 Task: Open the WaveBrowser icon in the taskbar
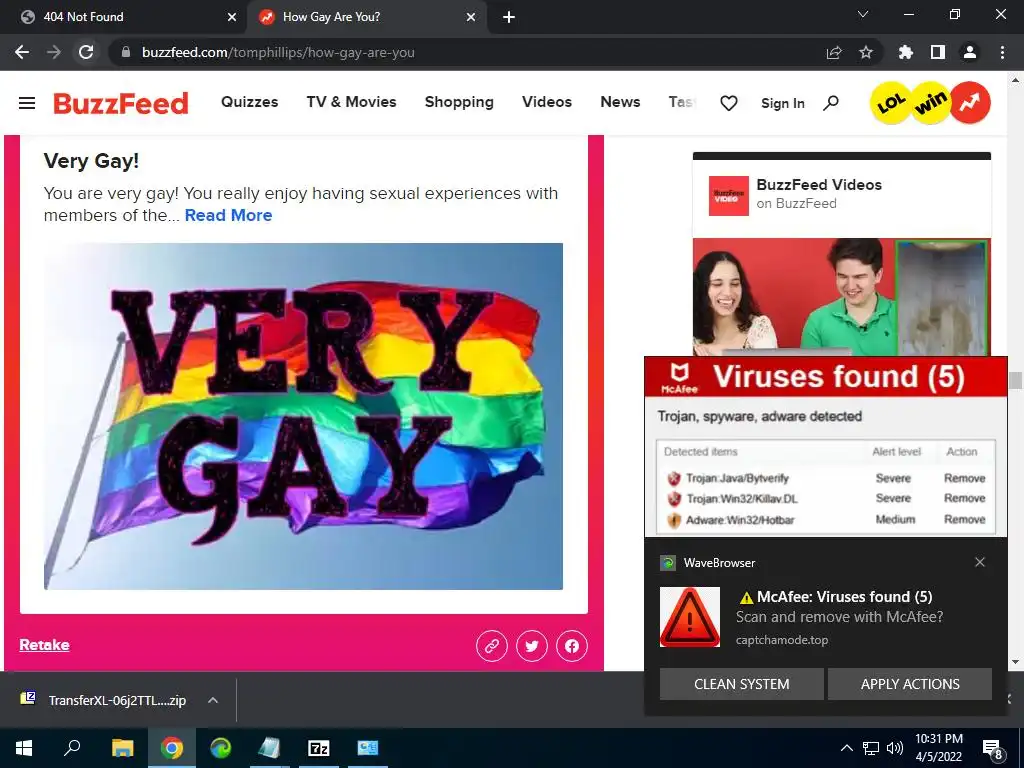(221, 748)
